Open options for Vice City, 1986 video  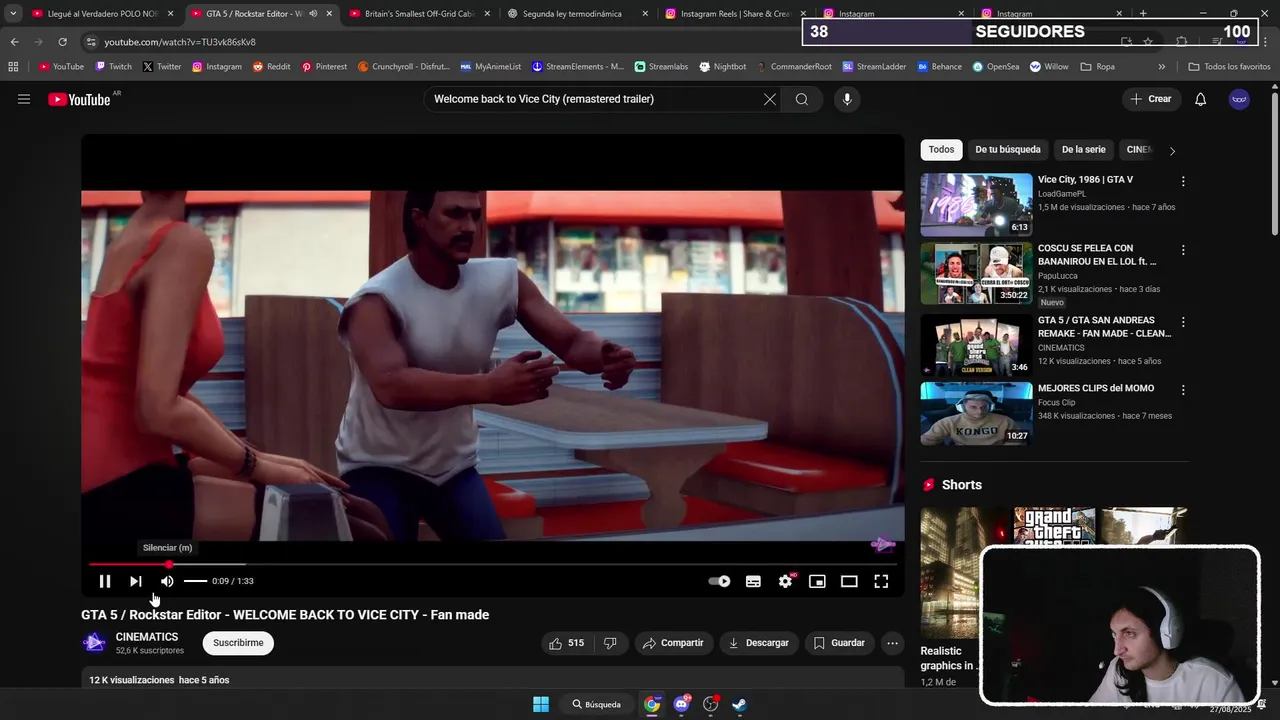(x=1183, y=182)
